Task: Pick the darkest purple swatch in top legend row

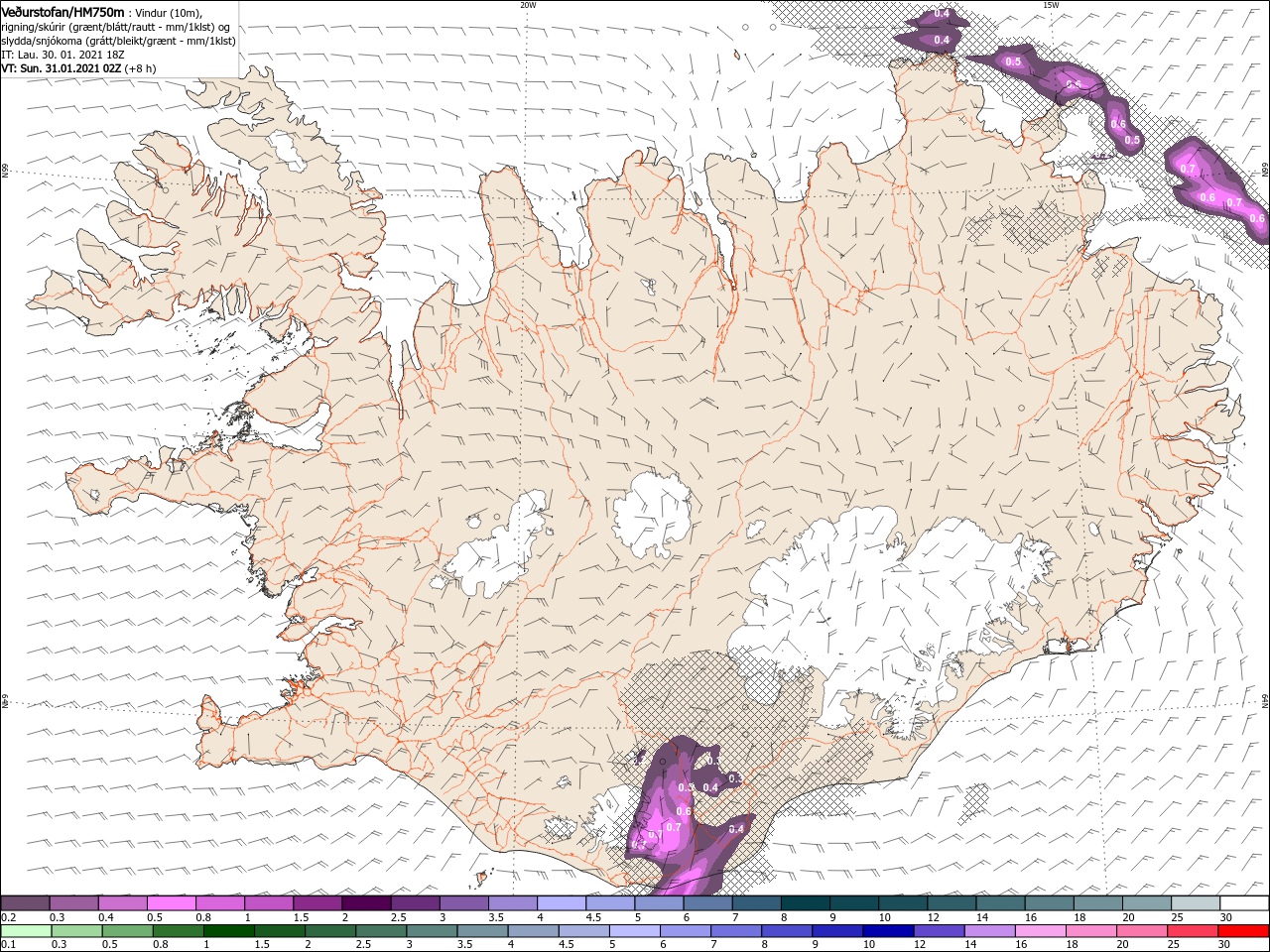Action: click(366, 903)
